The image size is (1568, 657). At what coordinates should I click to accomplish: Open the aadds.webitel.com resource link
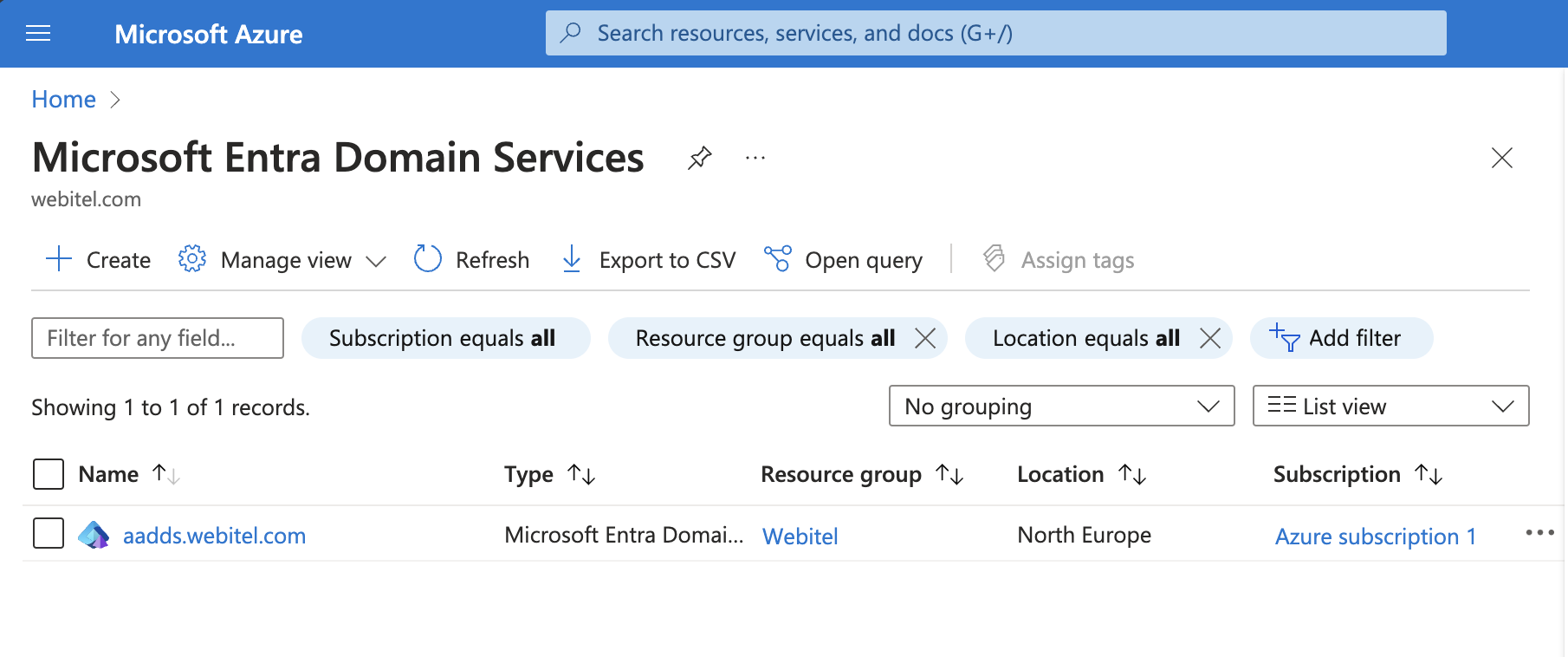coord(214,536)
